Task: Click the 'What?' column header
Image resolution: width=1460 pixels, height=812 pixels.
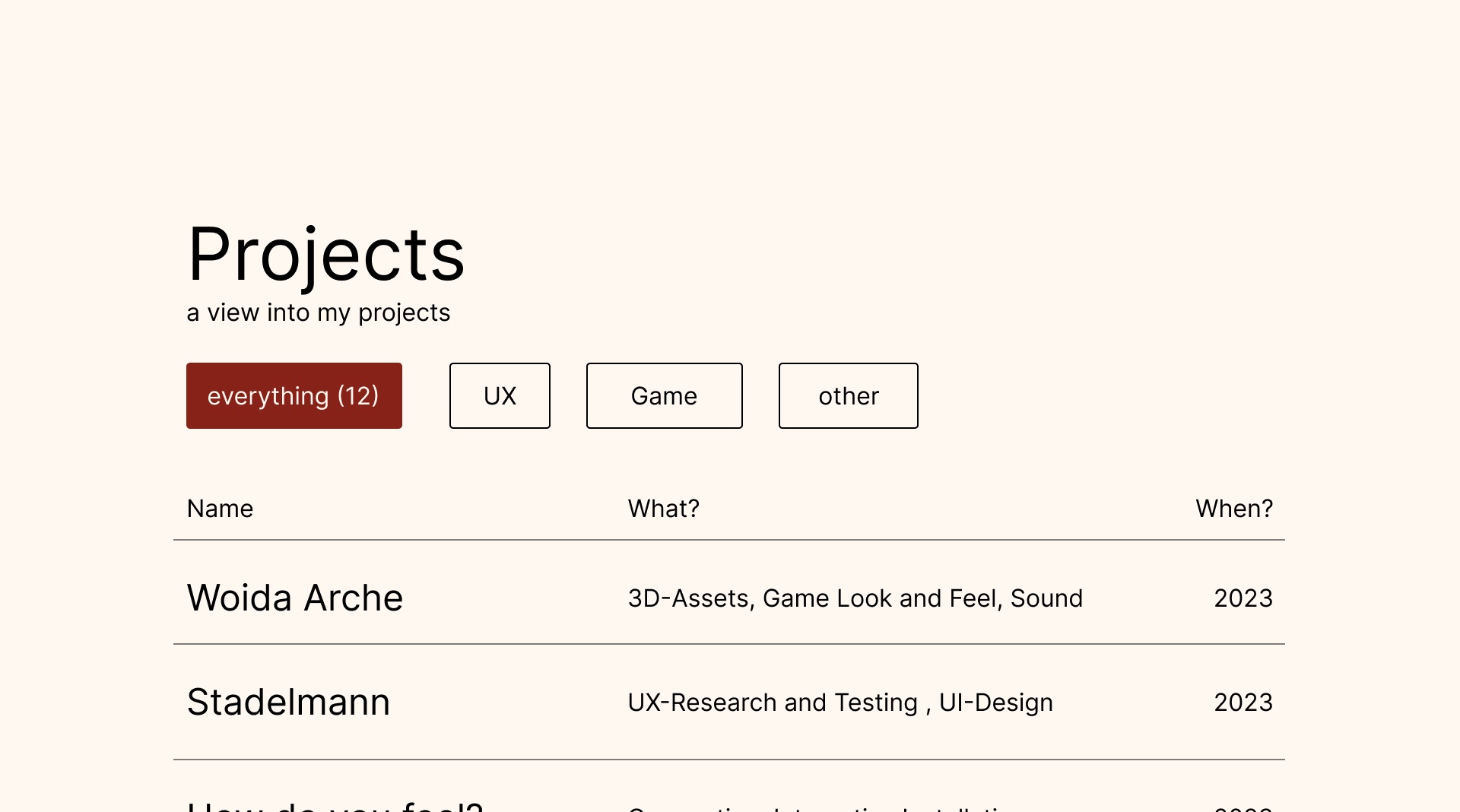Action: click(x=663, y=509)
